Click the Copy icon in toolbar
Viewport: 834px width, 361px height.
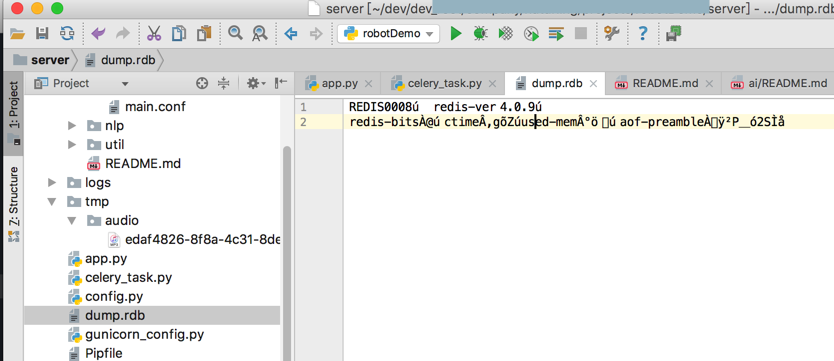pyautogui.click(x=179, y=34)
